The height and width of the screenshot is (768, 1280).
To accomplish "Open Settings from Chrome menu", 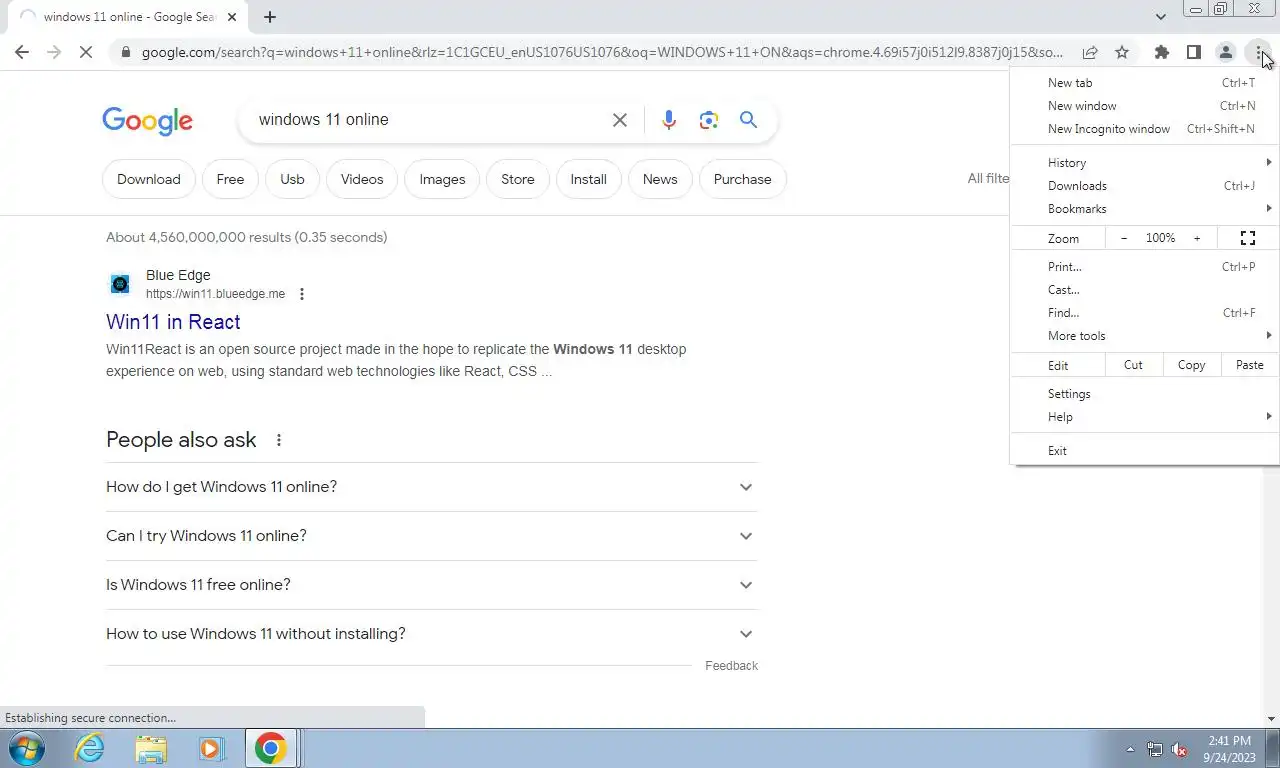I will 1145,394.
